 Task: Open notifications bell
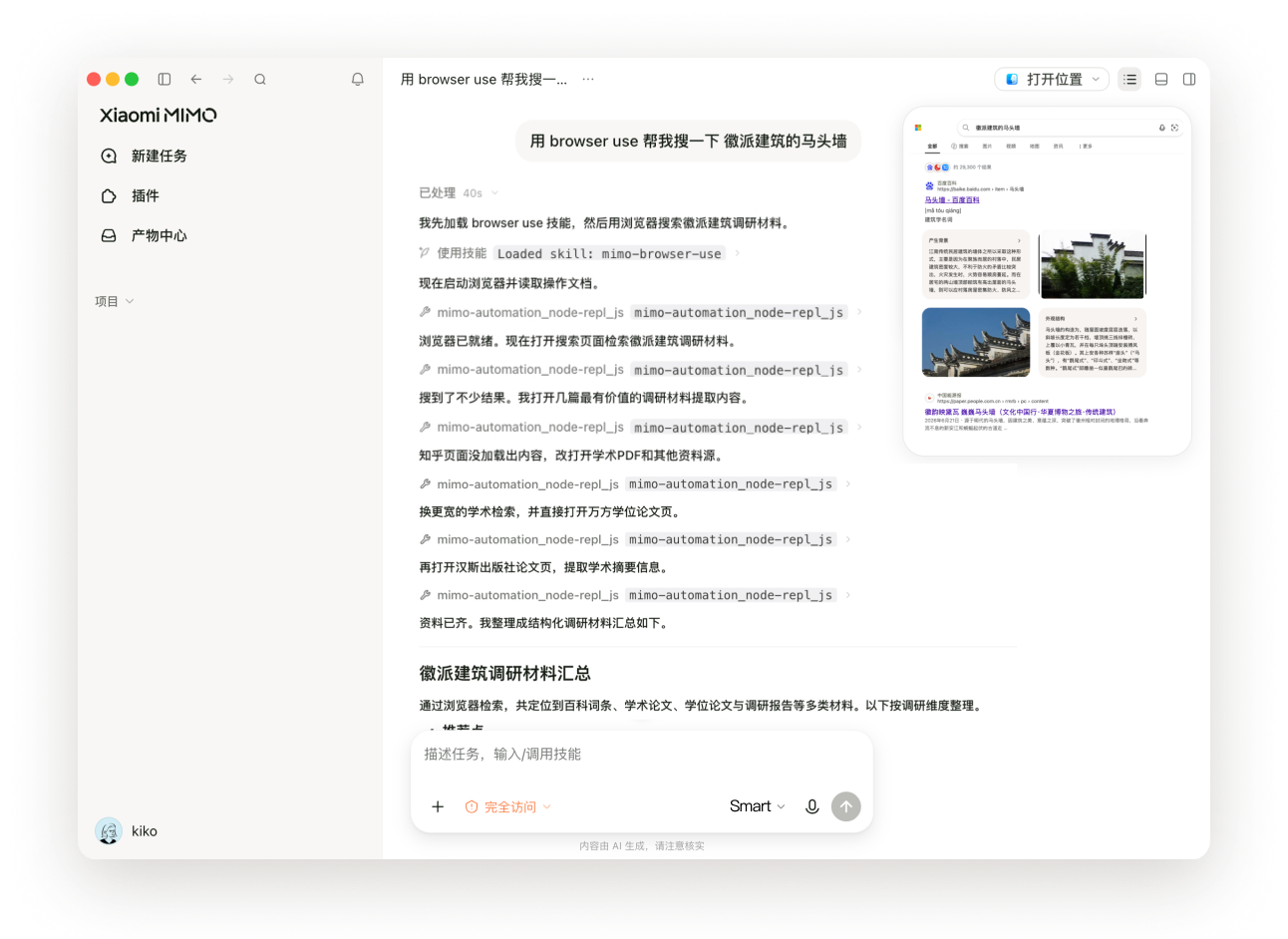(x=358, y=79)
